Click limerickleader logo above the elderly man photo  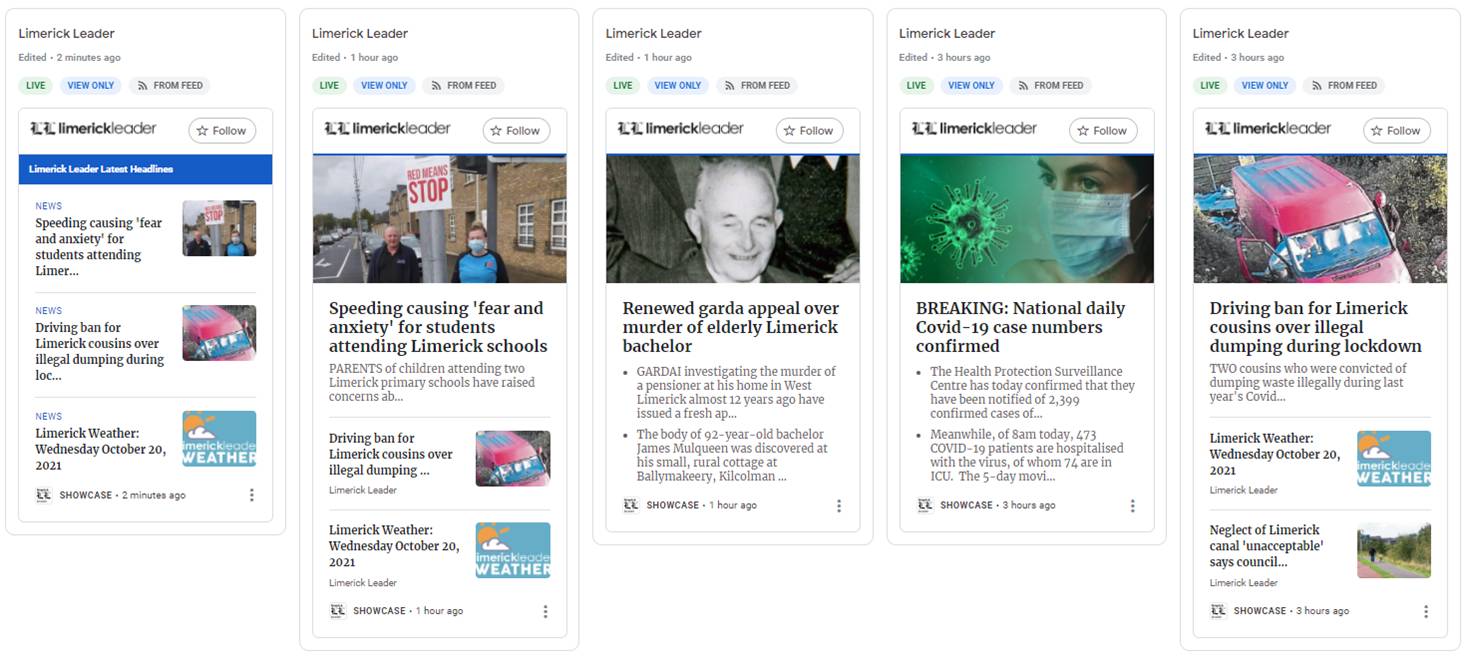[x=680, y=129]
